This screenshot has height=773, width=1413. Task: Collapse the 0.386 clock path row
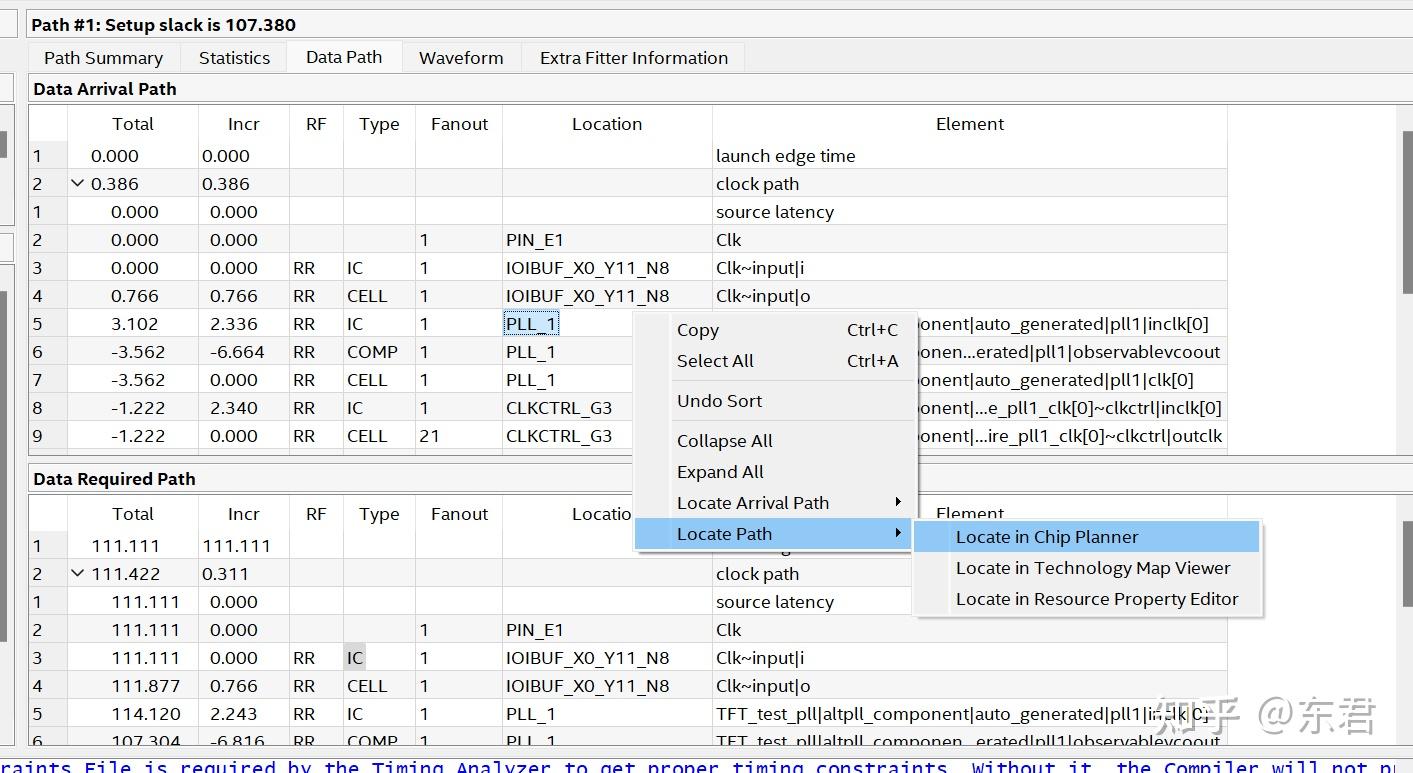click(x=78, y=184)
